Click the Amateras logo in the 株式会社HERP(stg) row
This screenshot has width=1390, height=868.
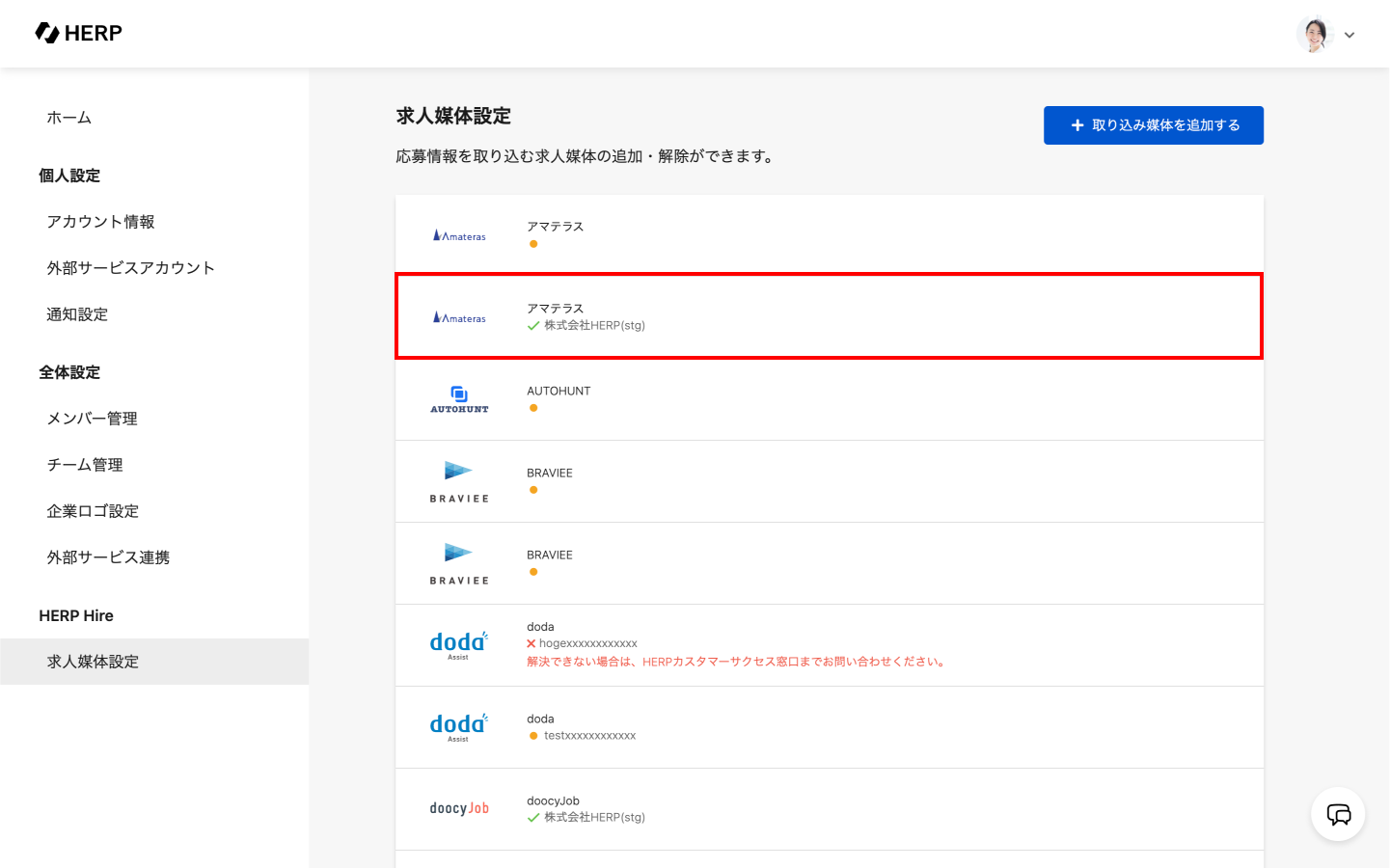click(459, 317)
